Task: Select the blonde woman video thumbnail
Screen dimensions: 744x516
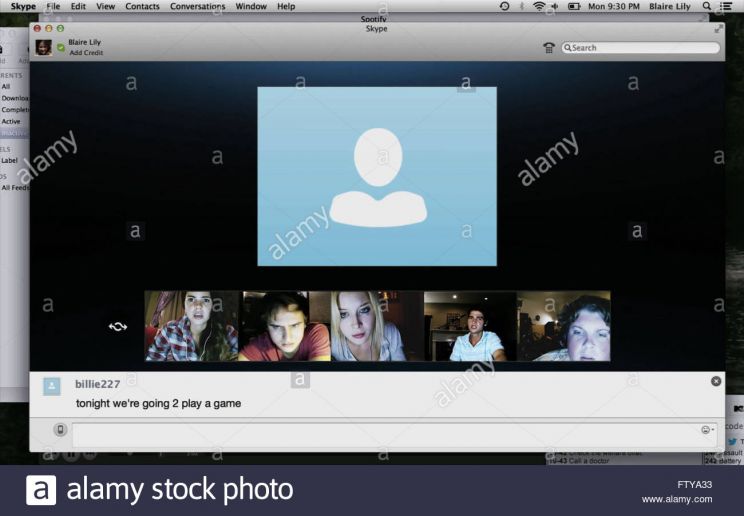Action: pyautogui.click(x=377, y=326)
